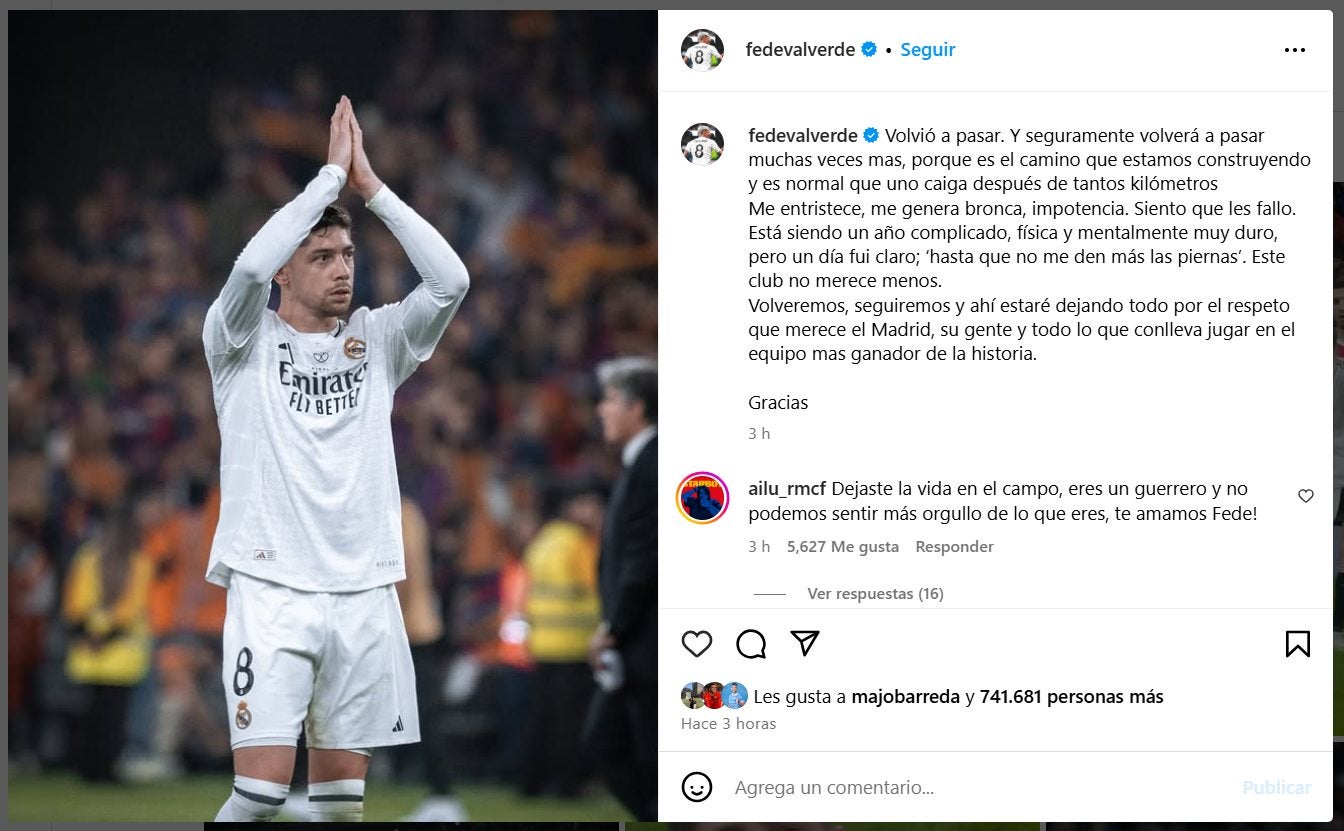Open emoji picker smiley icon
This screenshot has width=1344, height=831.
[x=696, y=787]
